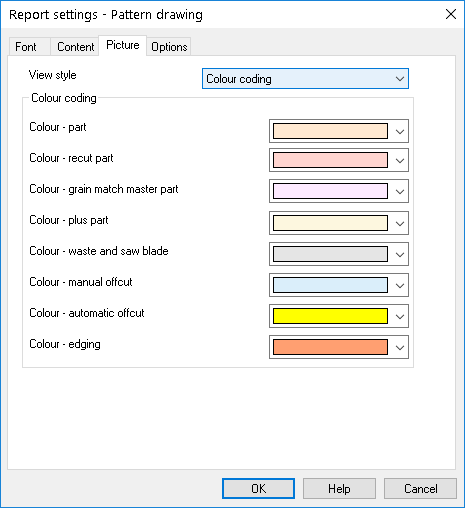Switch to the Content tab
465x508 pixels.
pyautogui.click(x=75, y=47)
